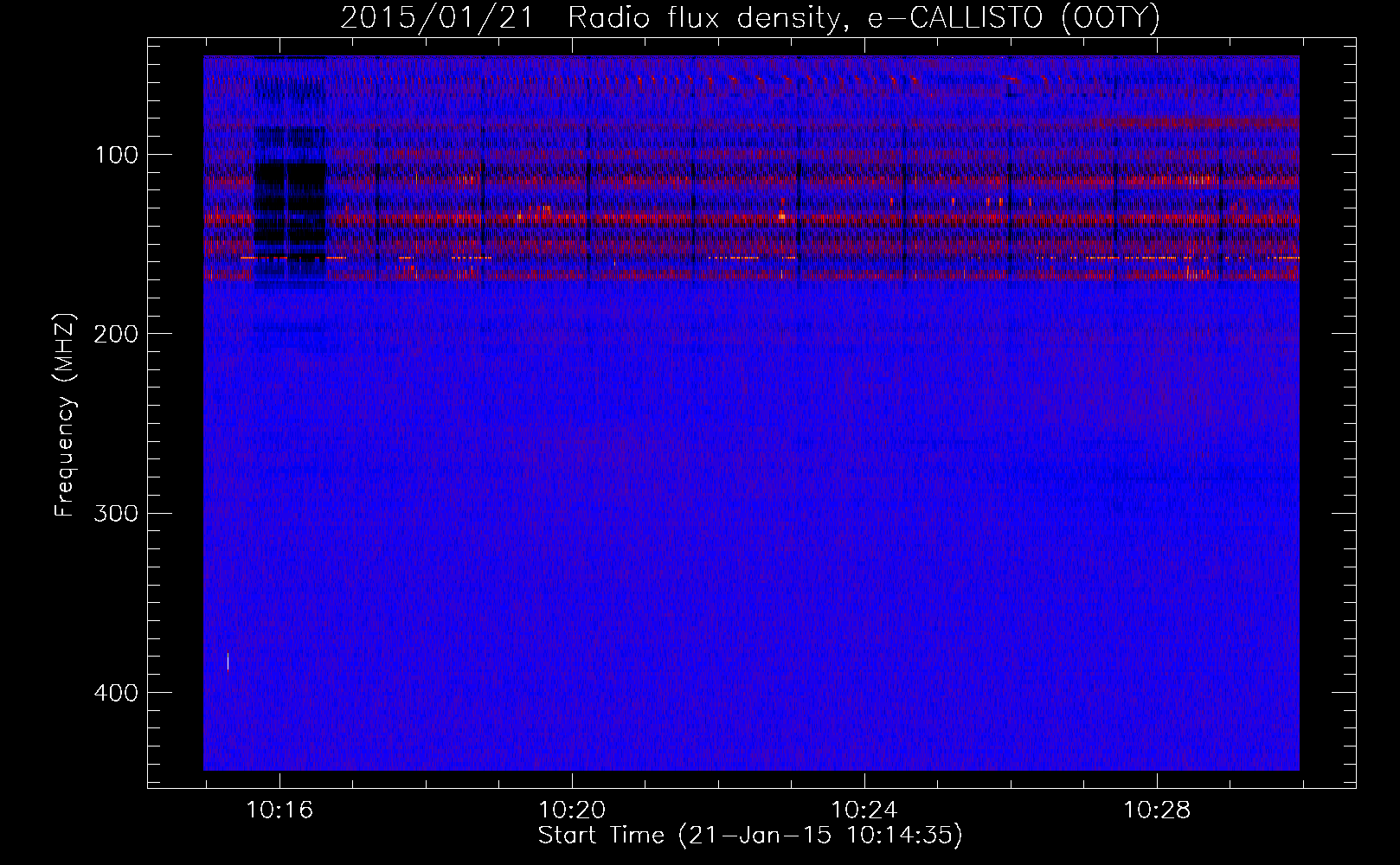Click the 10:24 time tick label
1400x865 pixels.
point(864,811)
